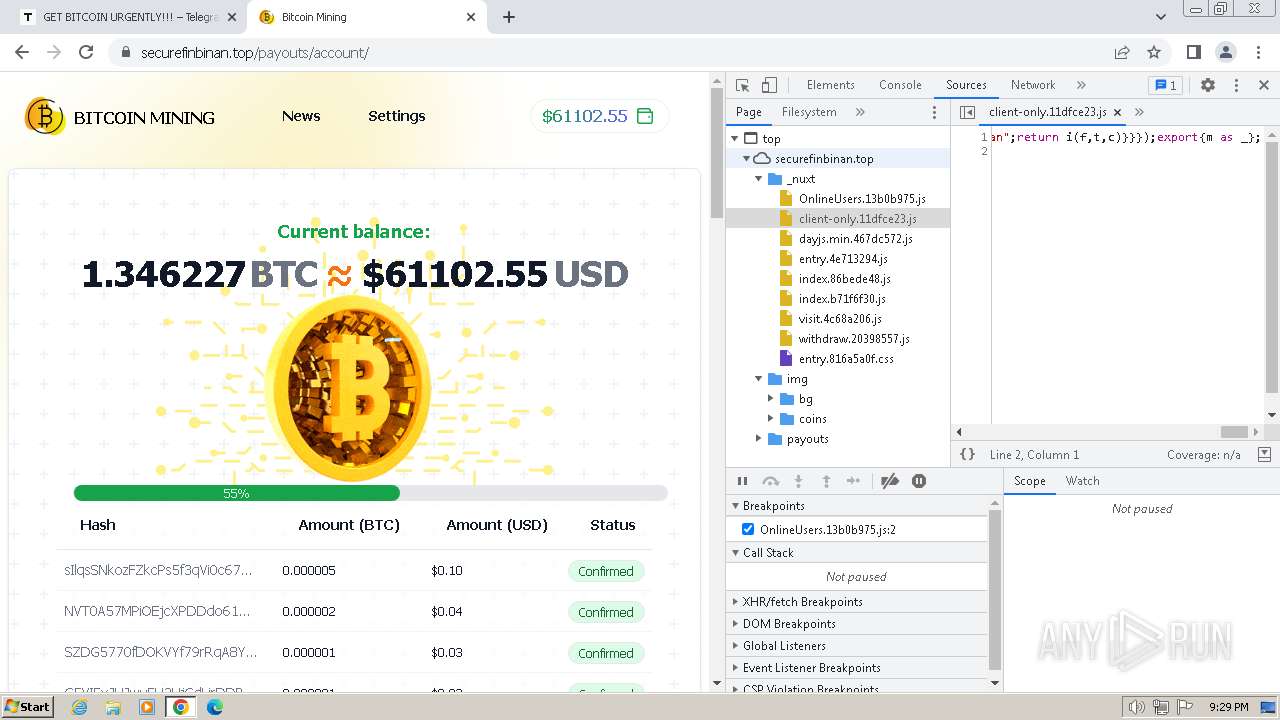Bookmark this page with star icon
Viewport: 1280px width, 720px height.
tap(1154, 52)
